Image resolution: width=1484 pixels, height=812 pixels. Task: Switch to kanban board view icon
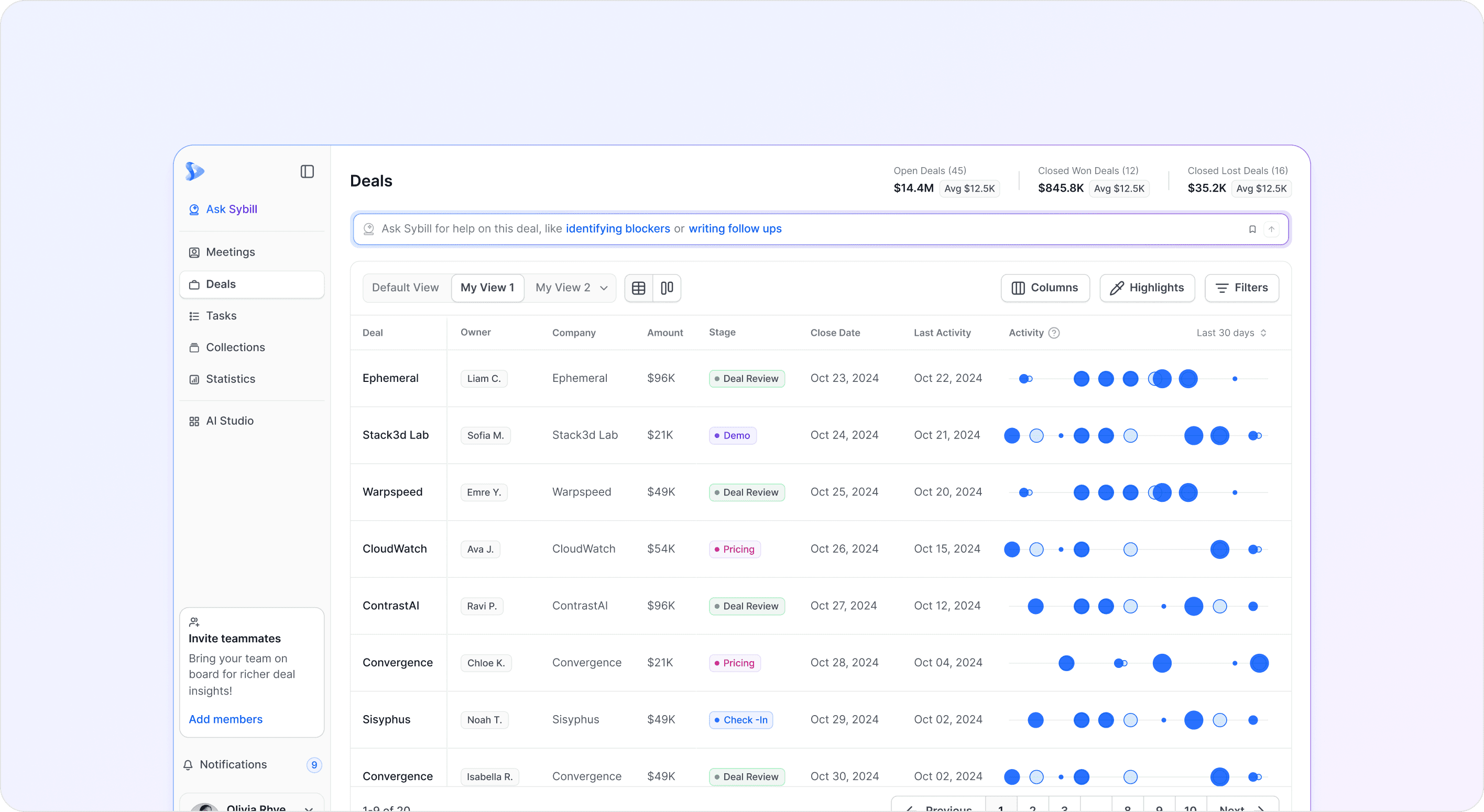(x=667, y=288)
